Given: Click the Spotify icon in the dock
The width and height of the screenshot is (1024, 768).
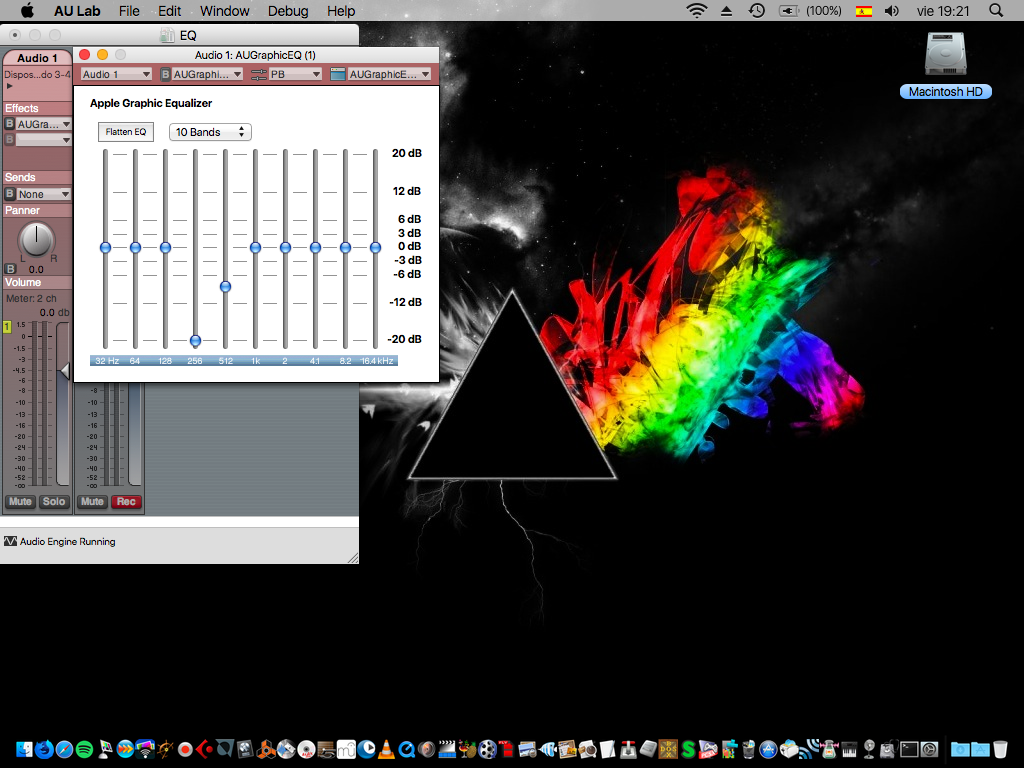Looking at the screenshot, I should (x=84, y=749).
